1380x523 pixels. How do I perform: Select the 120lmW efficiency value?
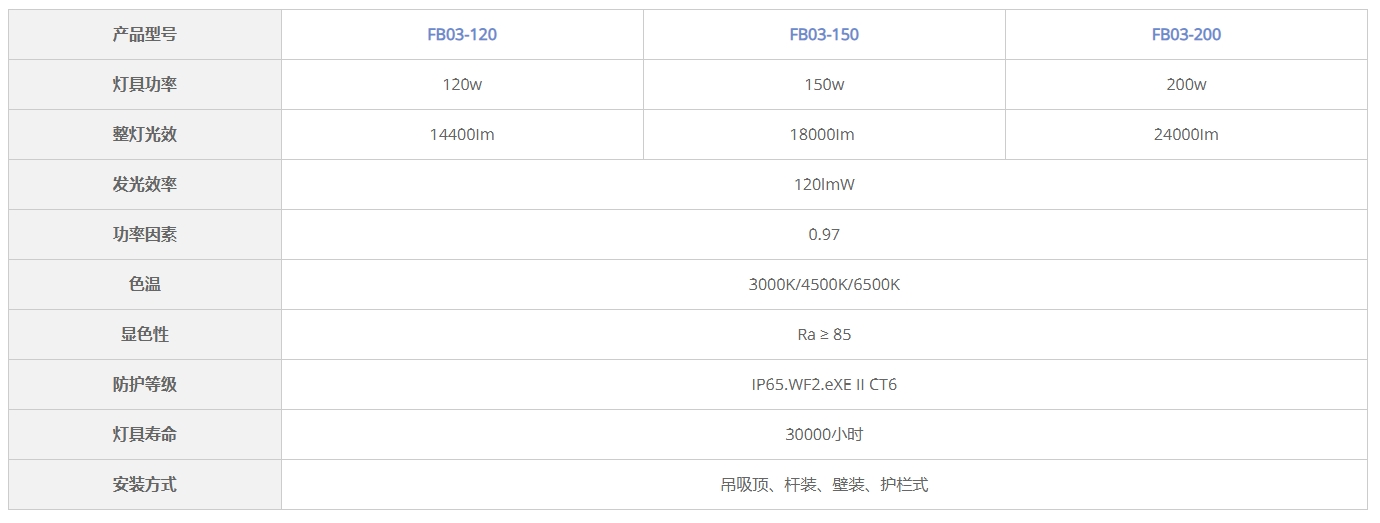(x=824, y=185)
